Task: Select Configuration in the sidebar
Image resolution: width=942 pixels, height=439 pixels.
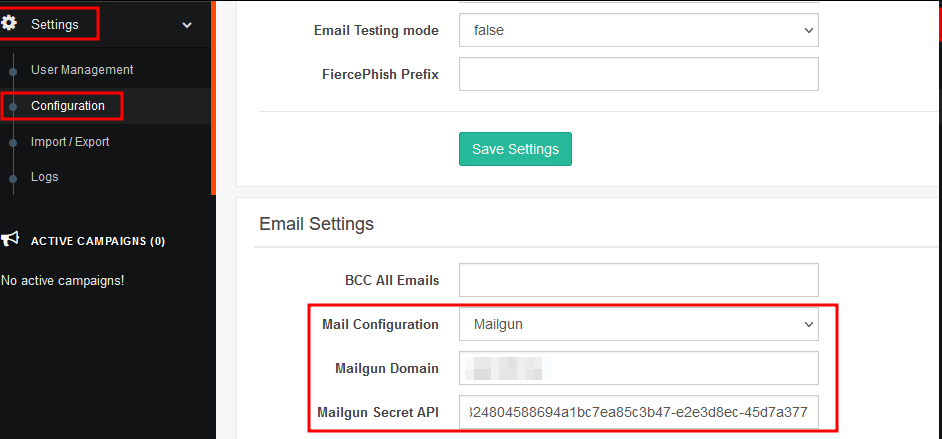Action: click(68, 106)
